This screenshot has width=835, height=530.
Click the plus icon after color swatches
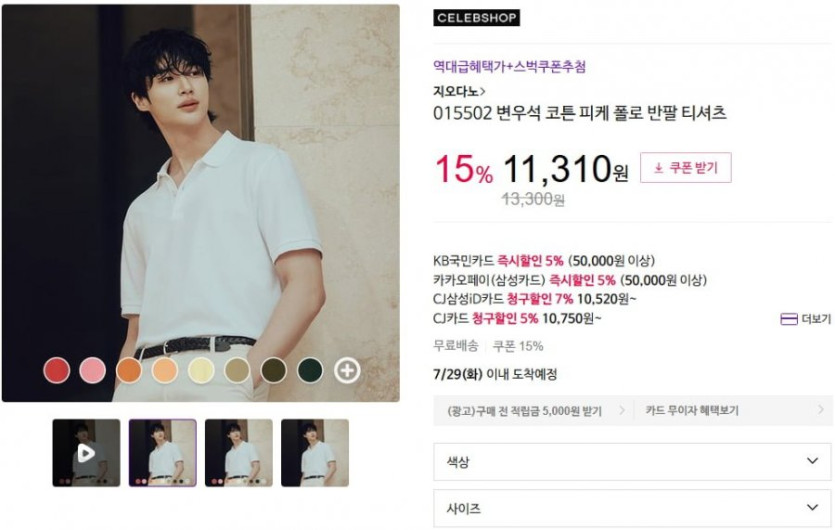347,370
